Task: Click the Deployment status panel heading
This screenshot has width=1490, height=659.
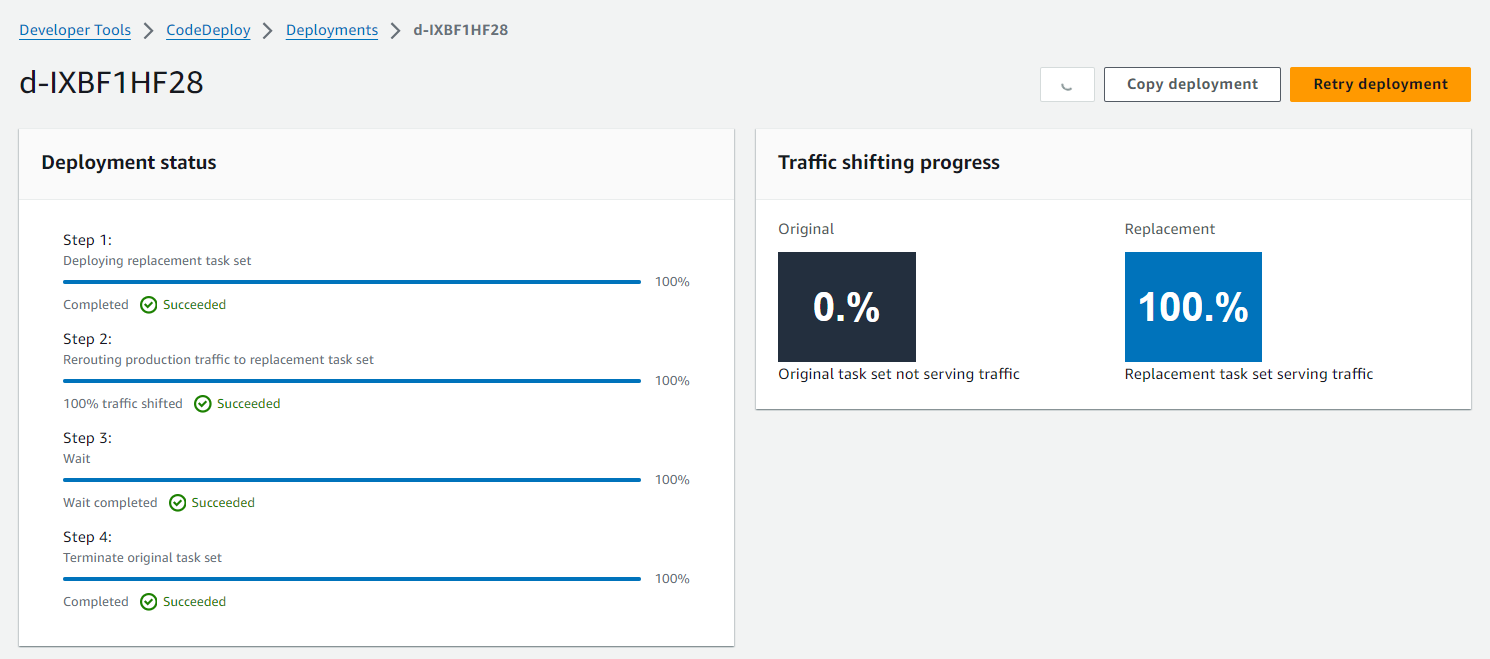Action: tap(129, 163)
